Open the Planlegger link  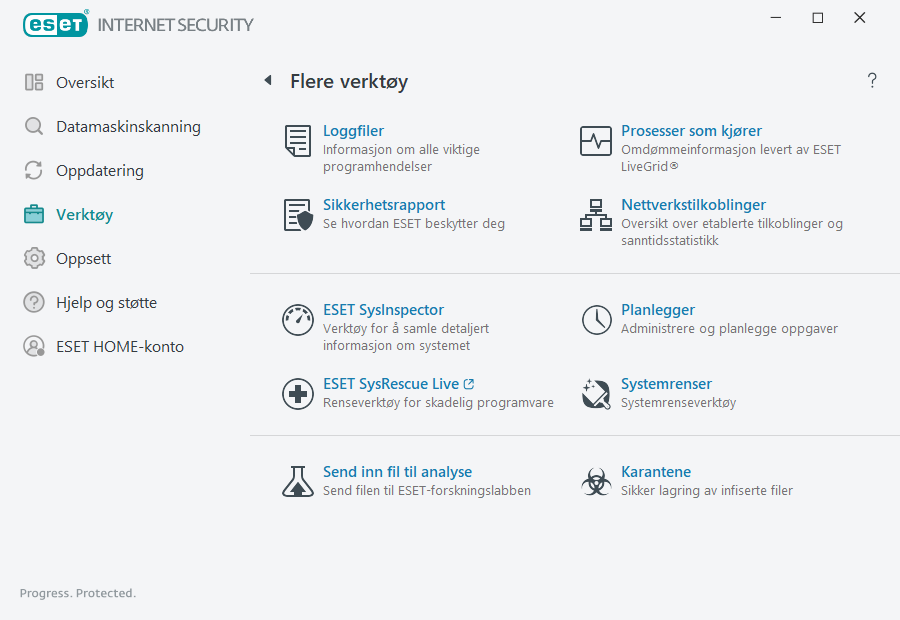(x=657, y=309)
